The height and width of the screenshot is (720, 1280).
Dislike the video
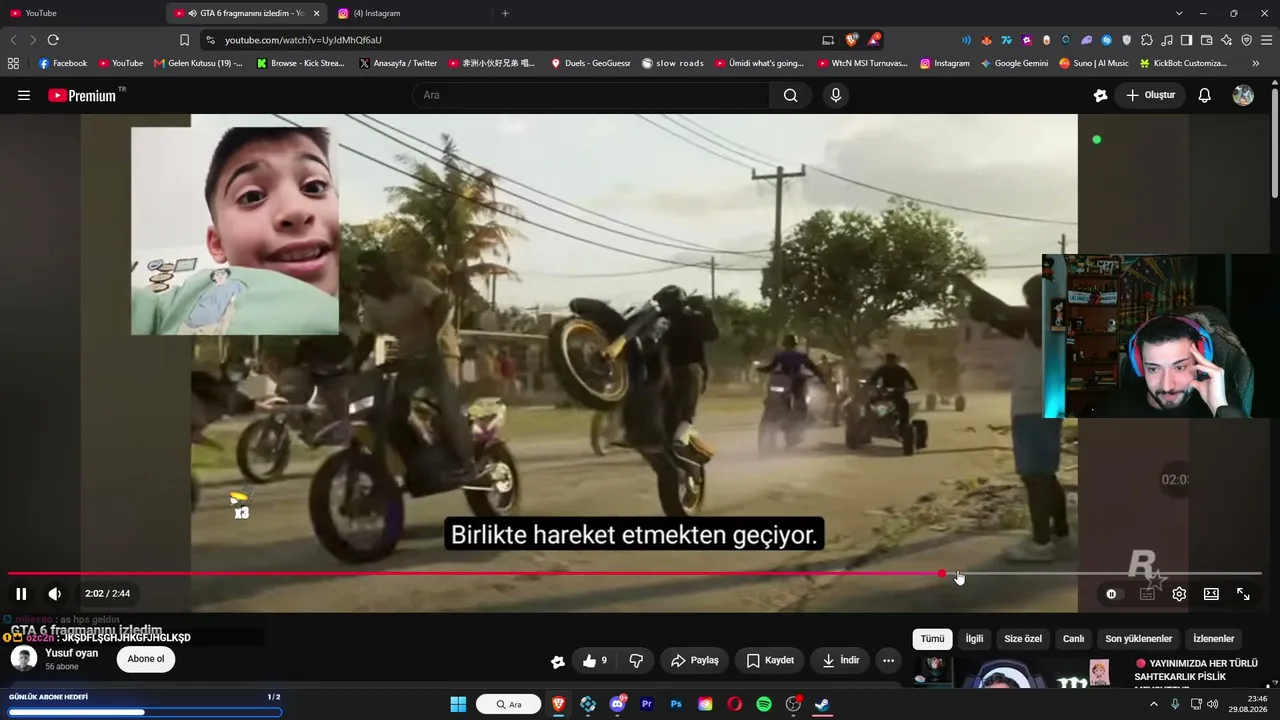(x=635, y=661)
